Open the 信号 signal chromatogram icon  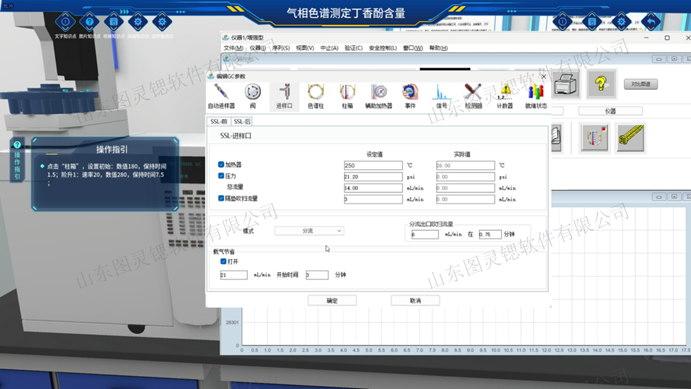tap(441, 96)
